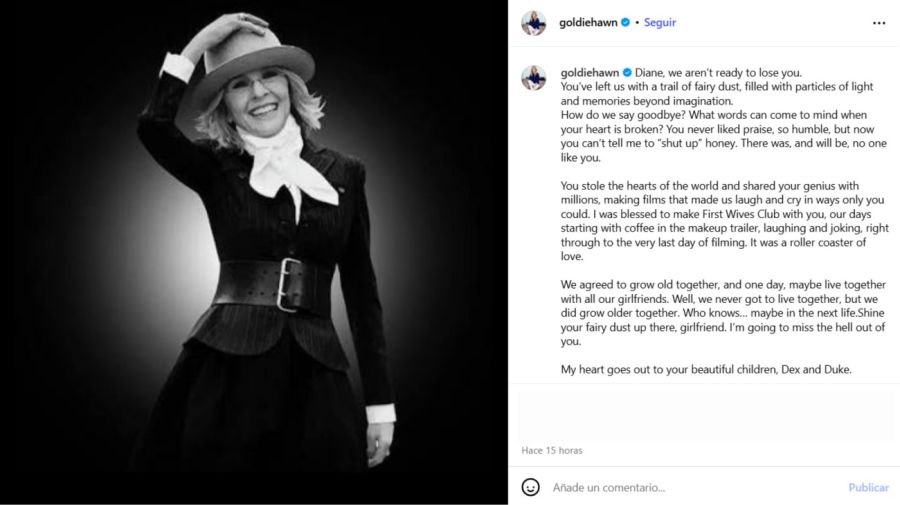Open the goldiehawn username in the header
Screen dimensions: 900x505
click(x=588, y=22)
